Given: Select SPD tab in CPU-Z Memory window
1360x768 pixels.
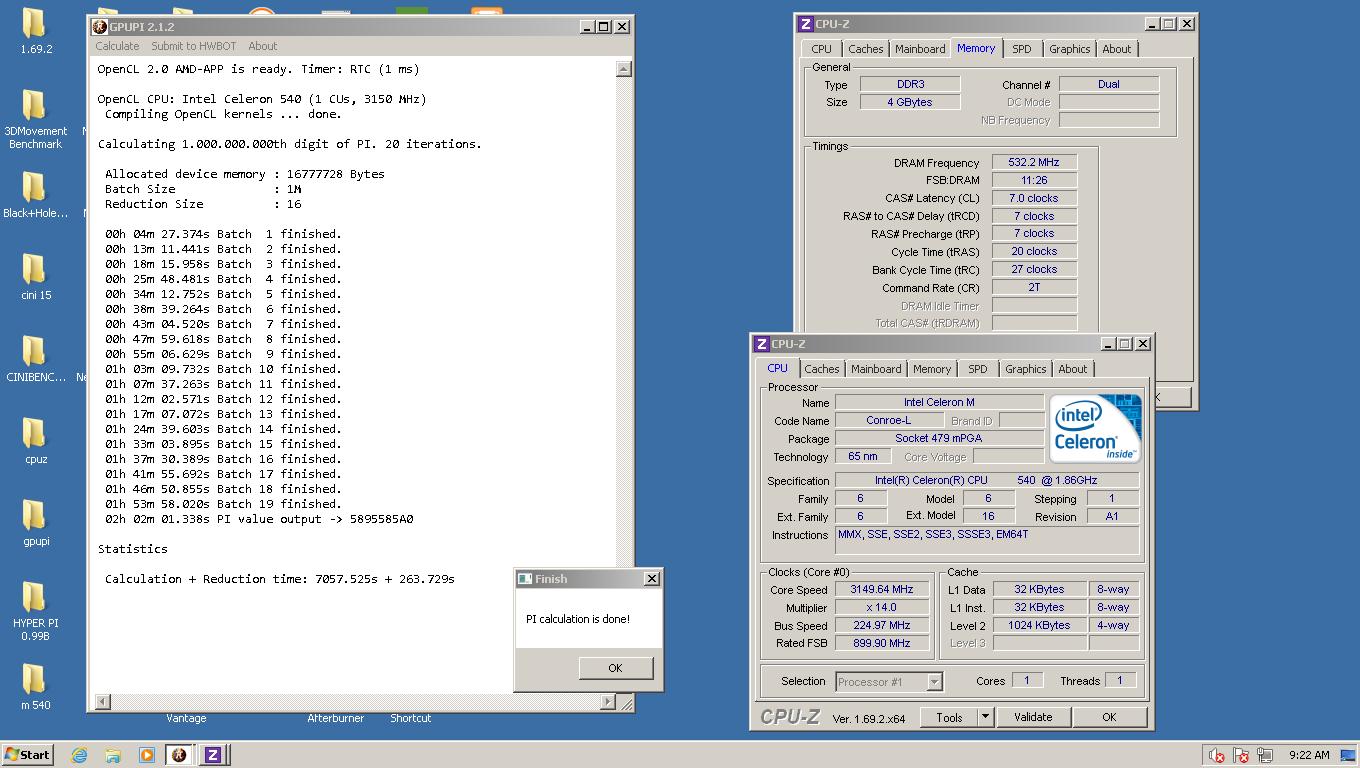Looking at the screenshot, I should [x=1021, y=49].
